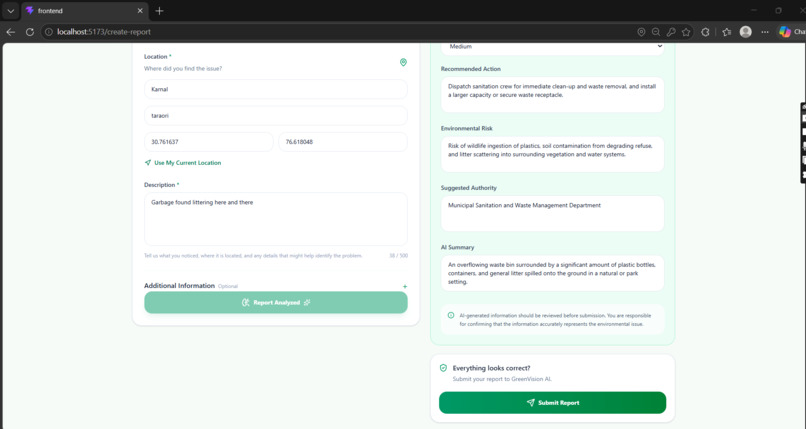Click the 'AI Summary' label
This screenshot has height=429, width=806.
click(x=457, y=247)
